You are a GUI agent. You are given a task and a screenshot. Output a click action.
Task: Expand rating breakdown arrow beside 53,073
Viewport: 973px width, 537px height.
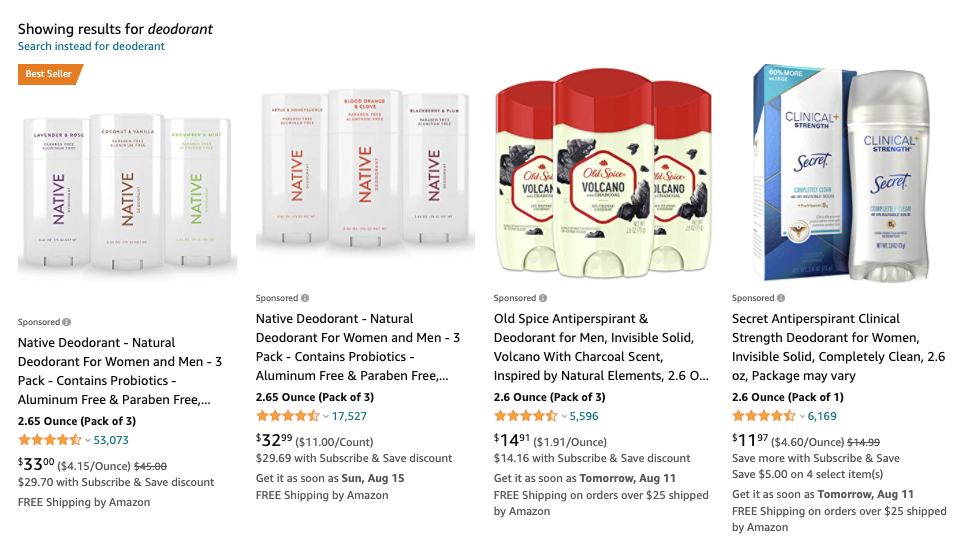point(87,441)
